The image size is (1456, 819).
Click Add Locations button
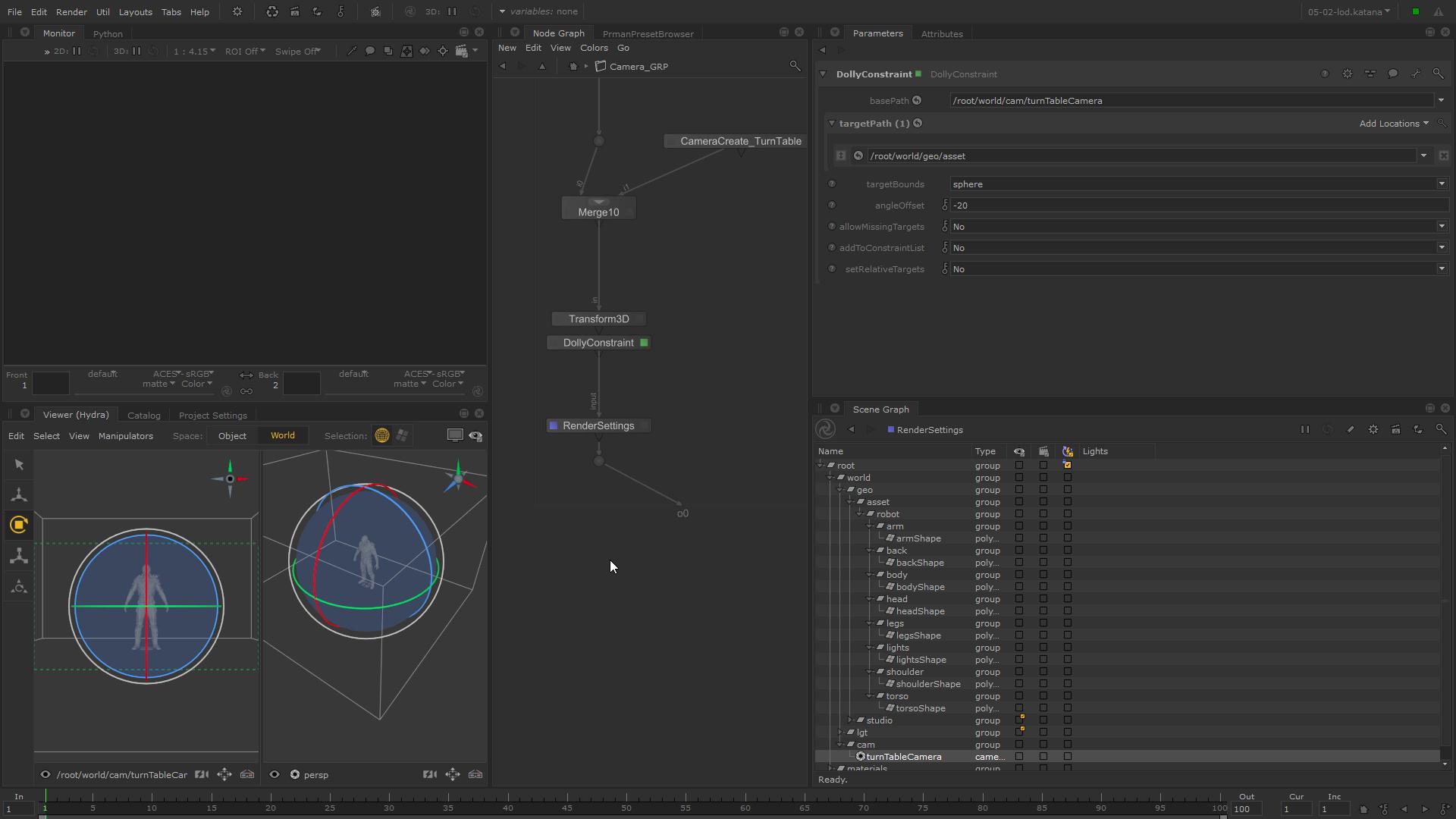[1393, 122]
